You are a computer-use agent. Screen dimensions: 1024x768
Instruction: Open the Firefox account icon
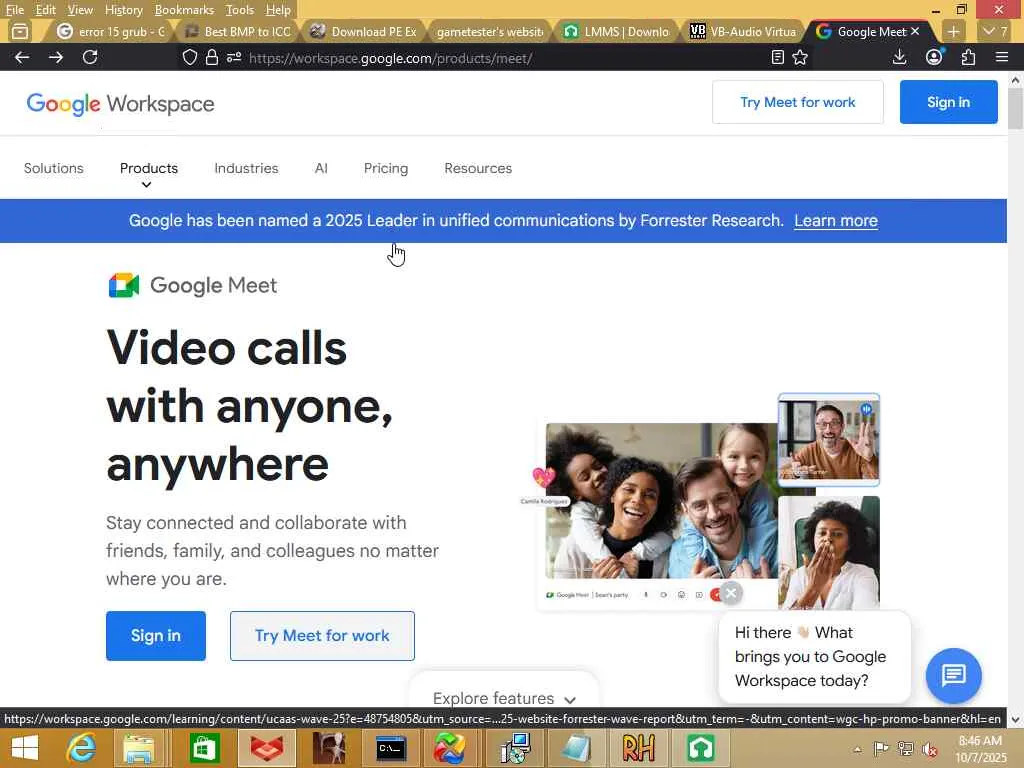[934, 57]
